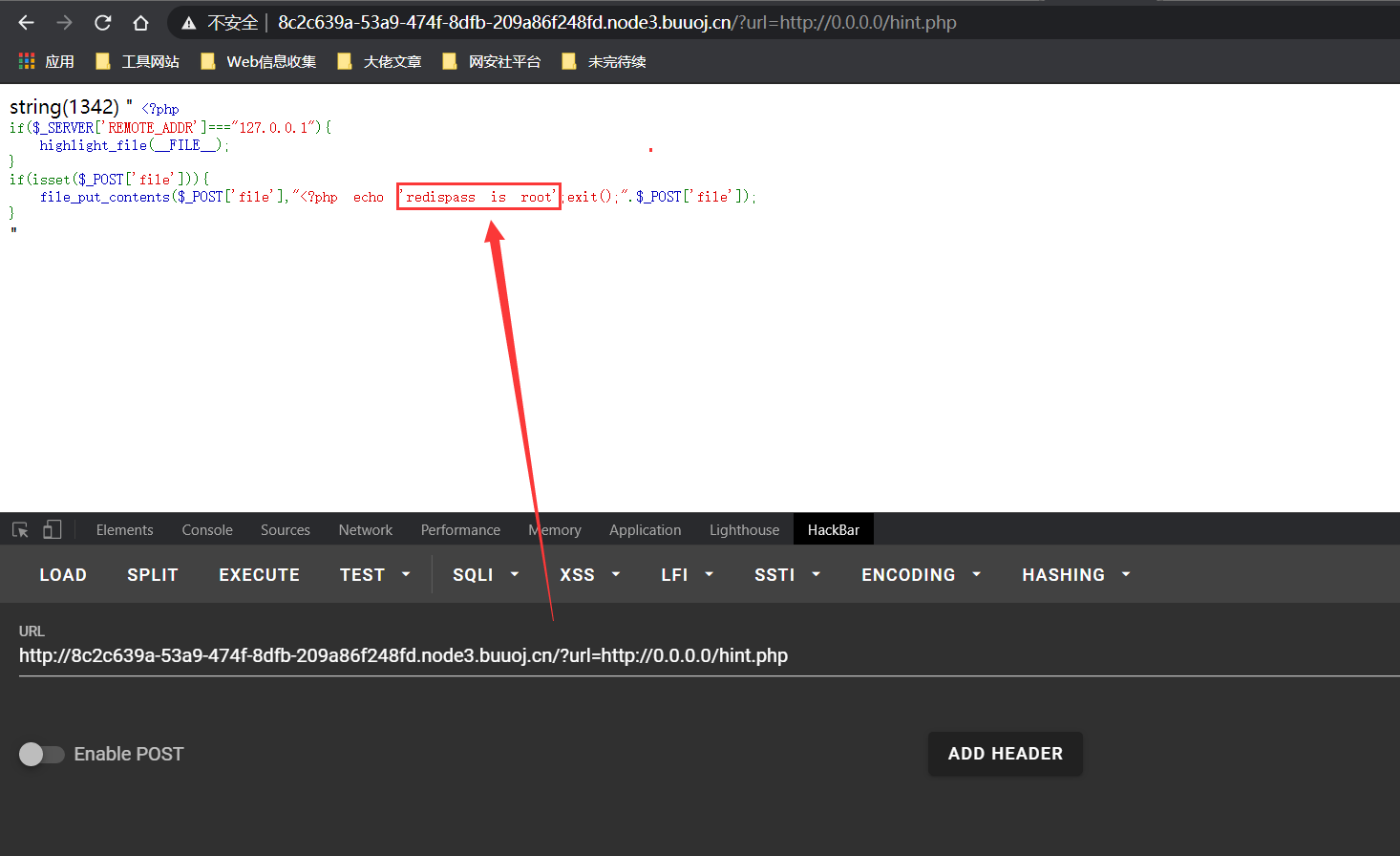Open the 大佬文章 bookmark folder
The image size is (1400, 856).
point(379,61)
